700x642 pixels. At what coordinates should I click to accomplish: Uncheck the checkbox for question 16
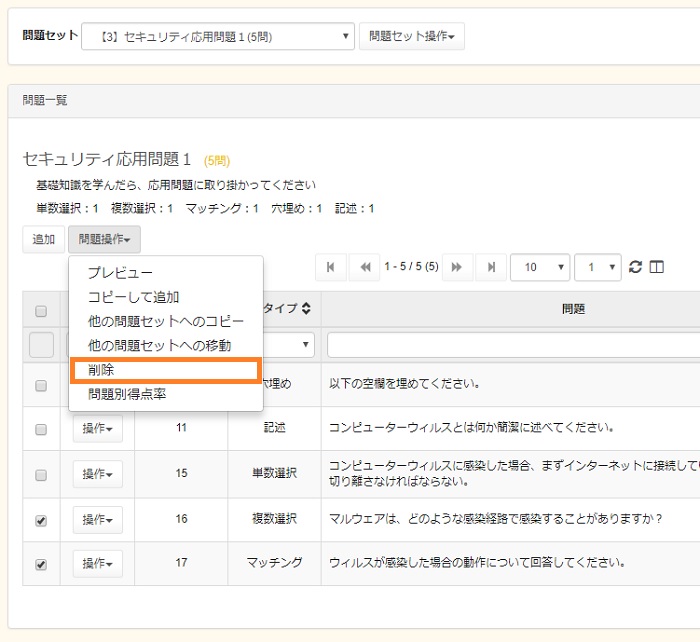pos(41,520)
